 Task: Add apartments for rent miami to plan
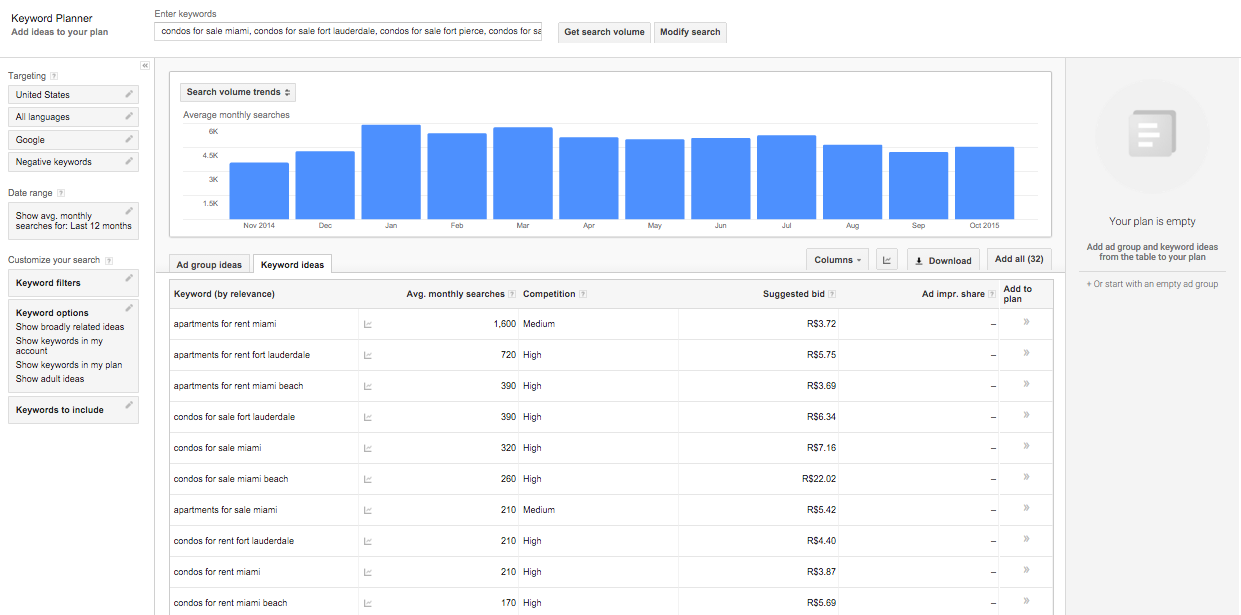click(x=1026, y=322)
